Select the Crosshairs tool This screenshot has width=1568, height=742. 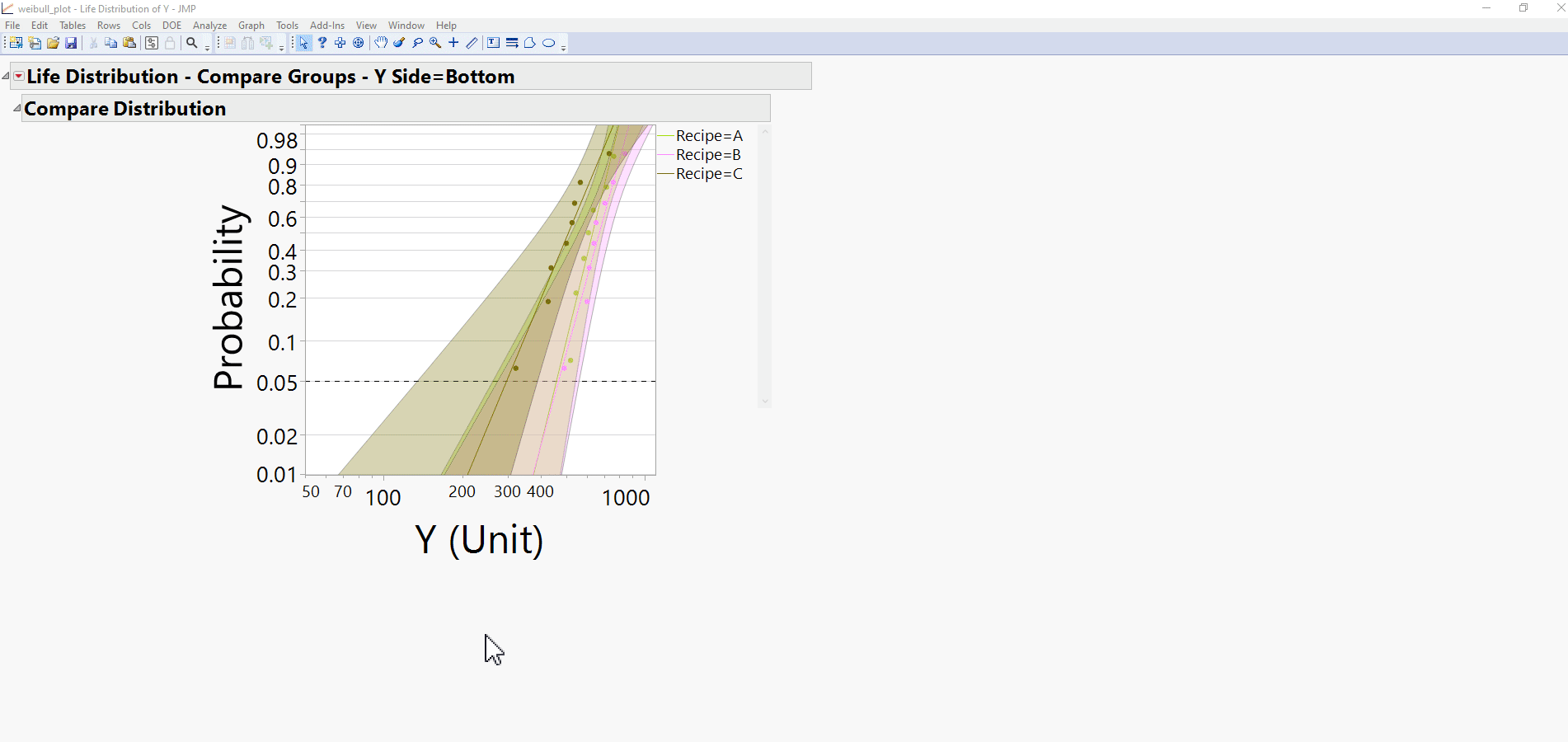[453, 43]
